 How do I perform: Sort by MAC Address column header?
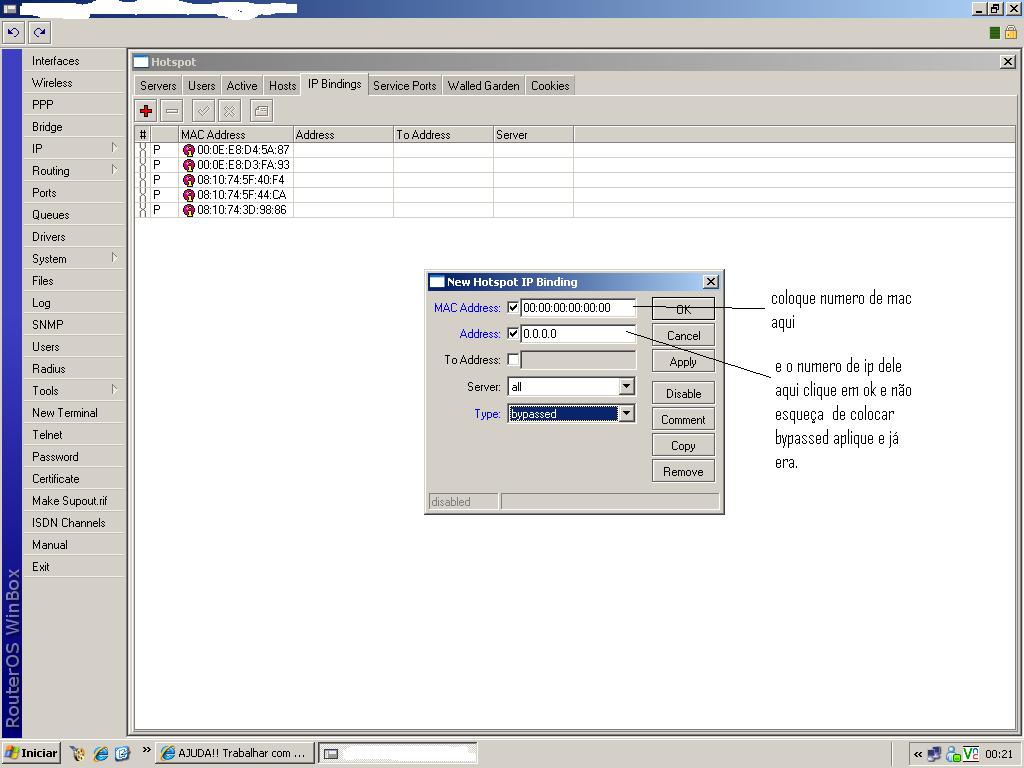(x=236, y=135)
